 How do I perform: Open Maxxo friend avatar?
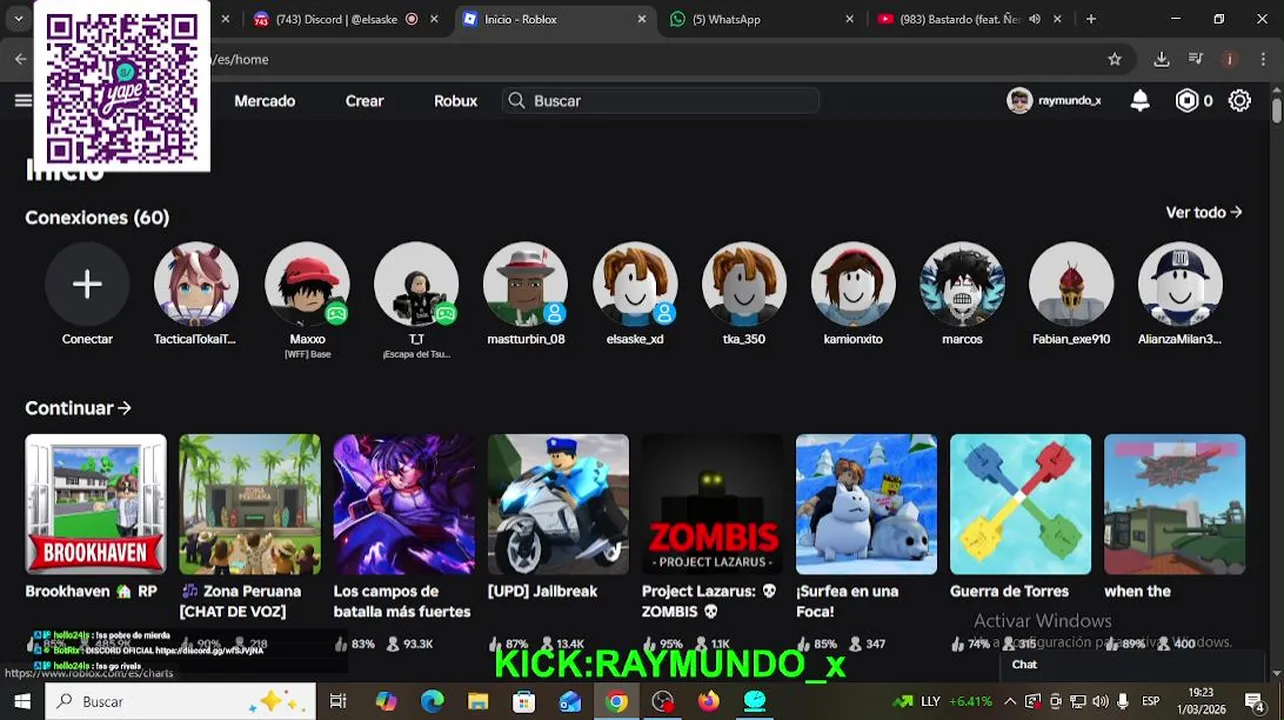pyautogui.click(x=306, y=284)
